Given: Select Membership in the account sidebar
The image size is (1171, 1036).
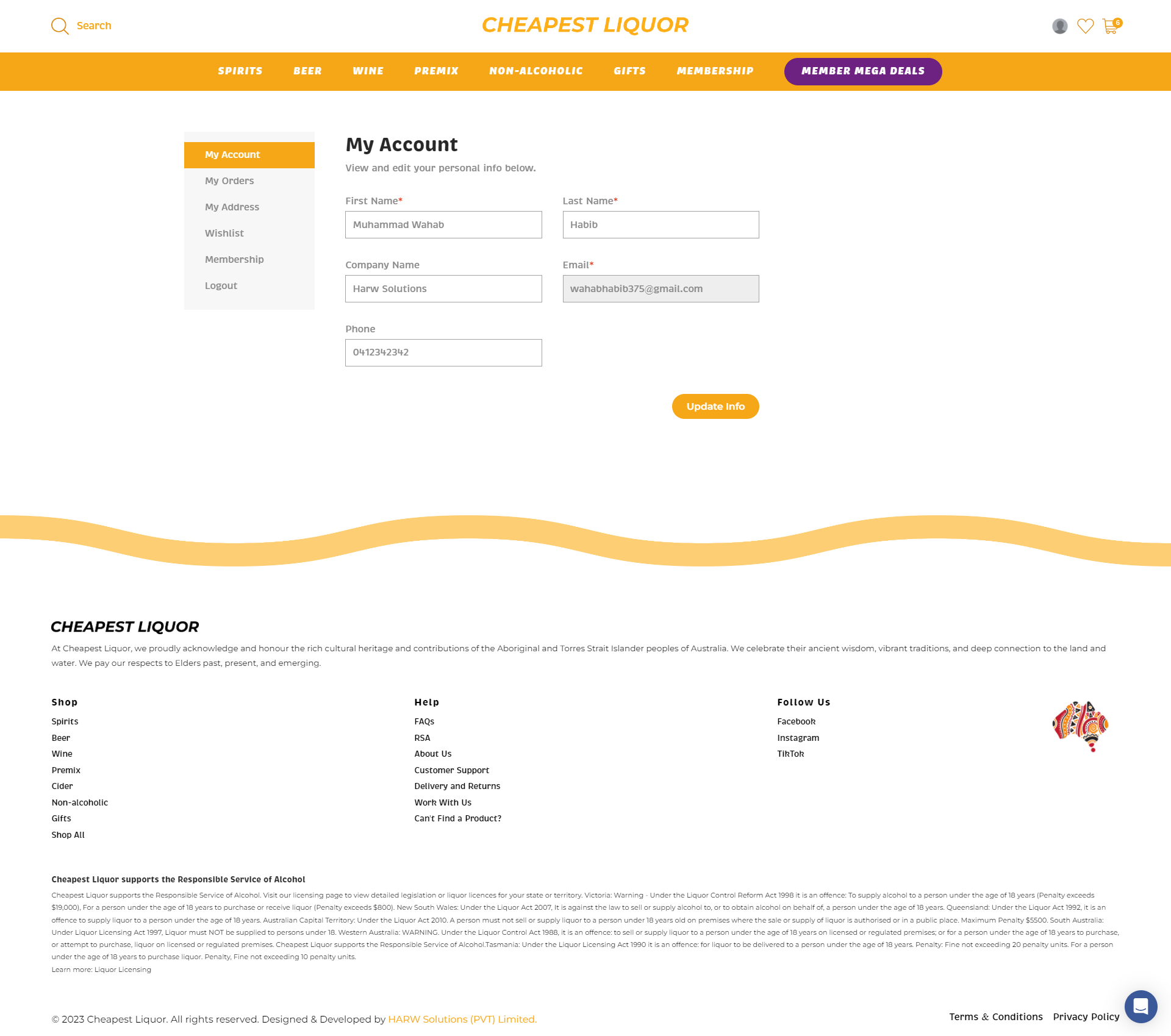Looking at the screenshot, I should pyautogui.click(x=249, y=260).
